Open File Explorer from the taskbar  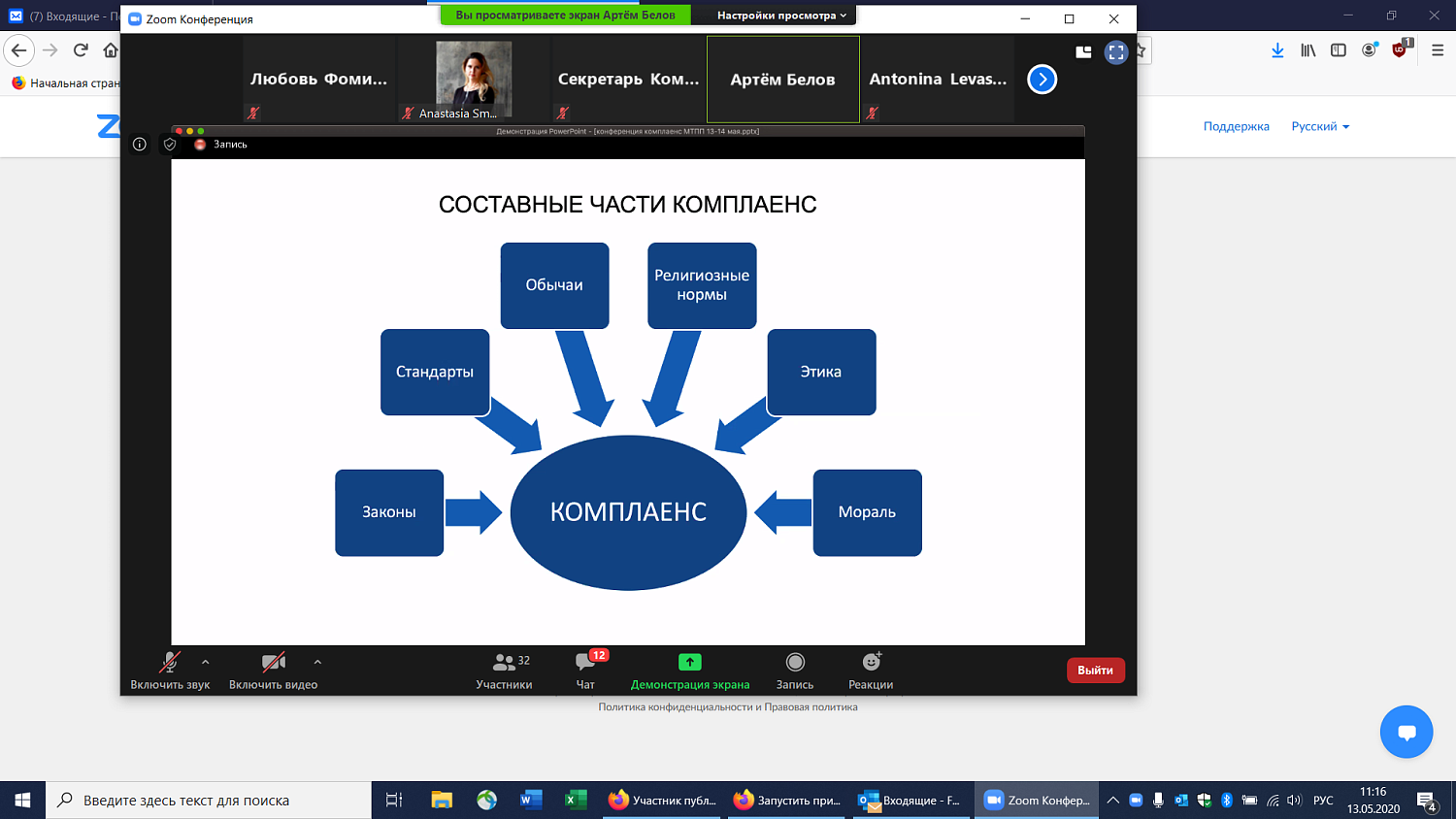click(x=442, y=800)
